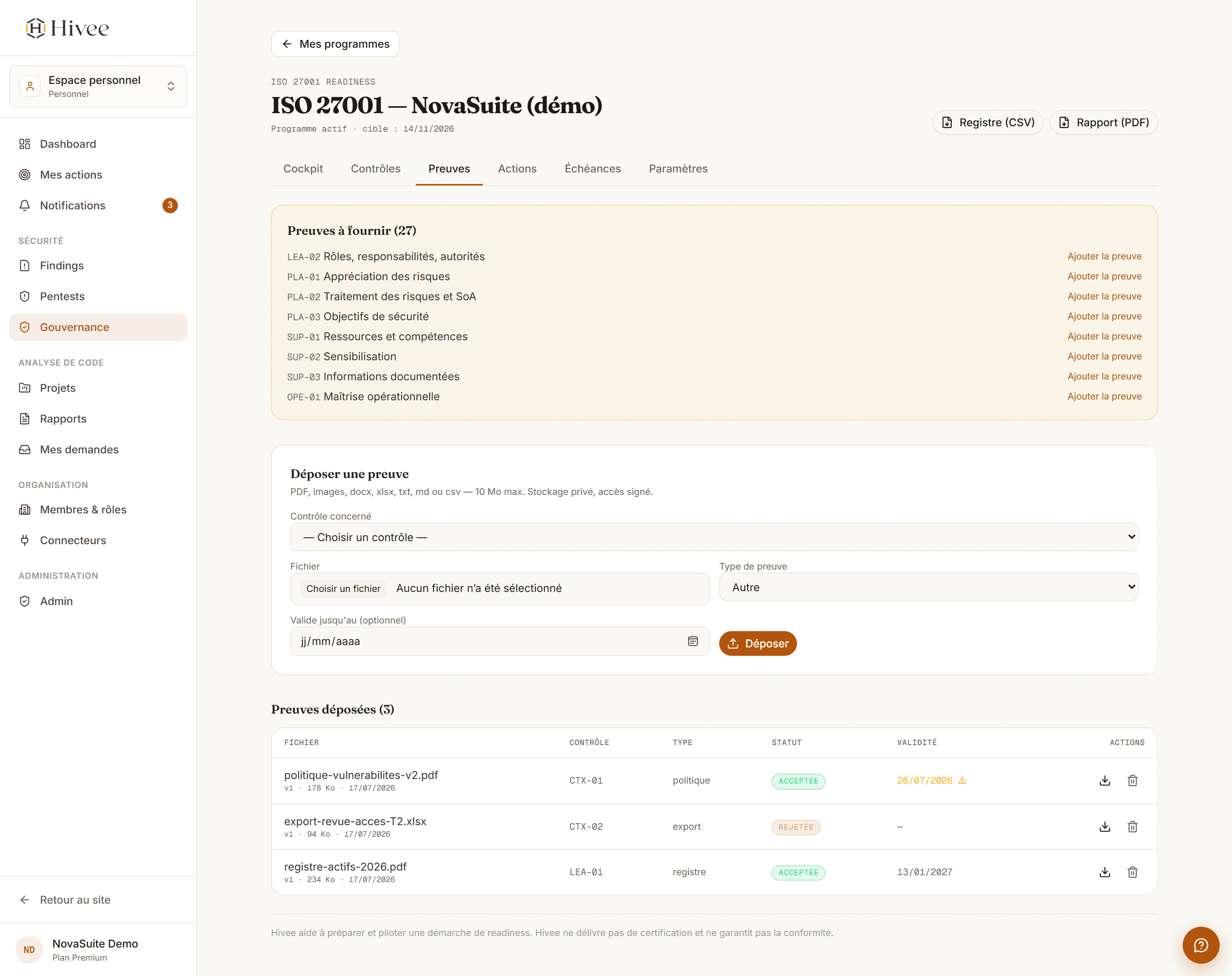Add evidence for PLA-01 Appréciation des risques
The width and height of the screenshot is (1232, 976).
click(1104, 276)
